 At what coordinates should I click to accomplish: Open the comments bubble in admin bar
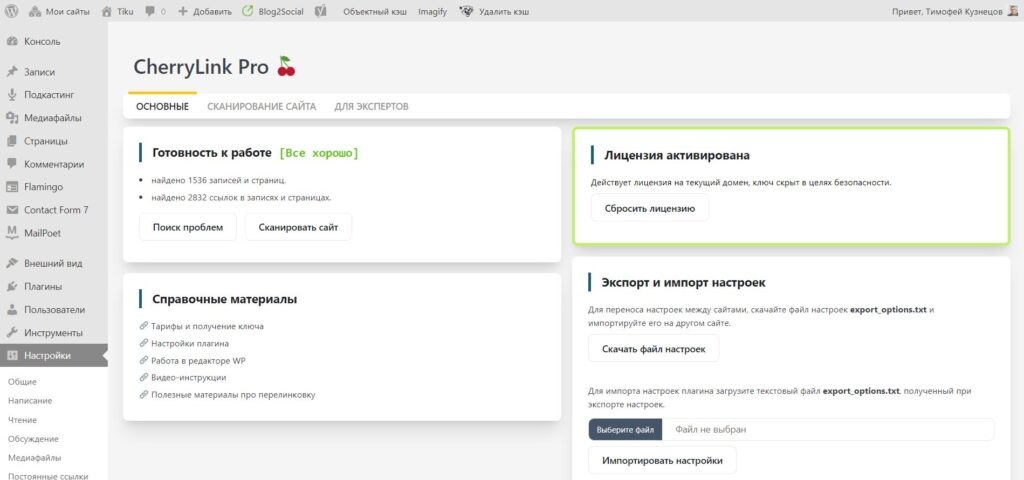[x=155, y=11]
